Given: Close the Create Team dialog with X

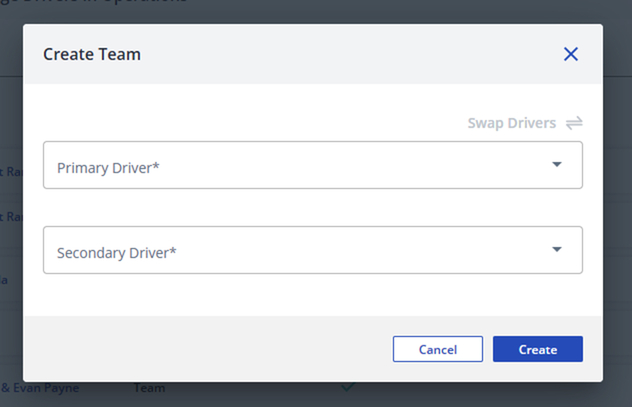Looking at the screenshot, I should [x=570, y=54].
